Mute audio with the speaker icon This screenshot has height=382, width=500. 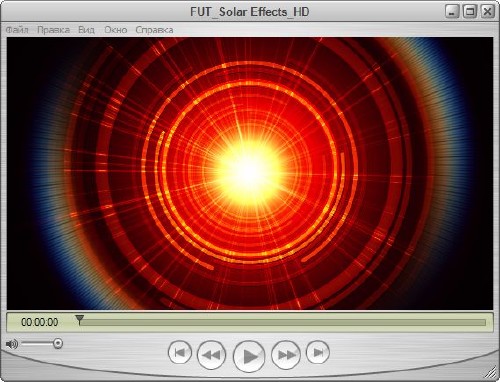click(12, 344)
